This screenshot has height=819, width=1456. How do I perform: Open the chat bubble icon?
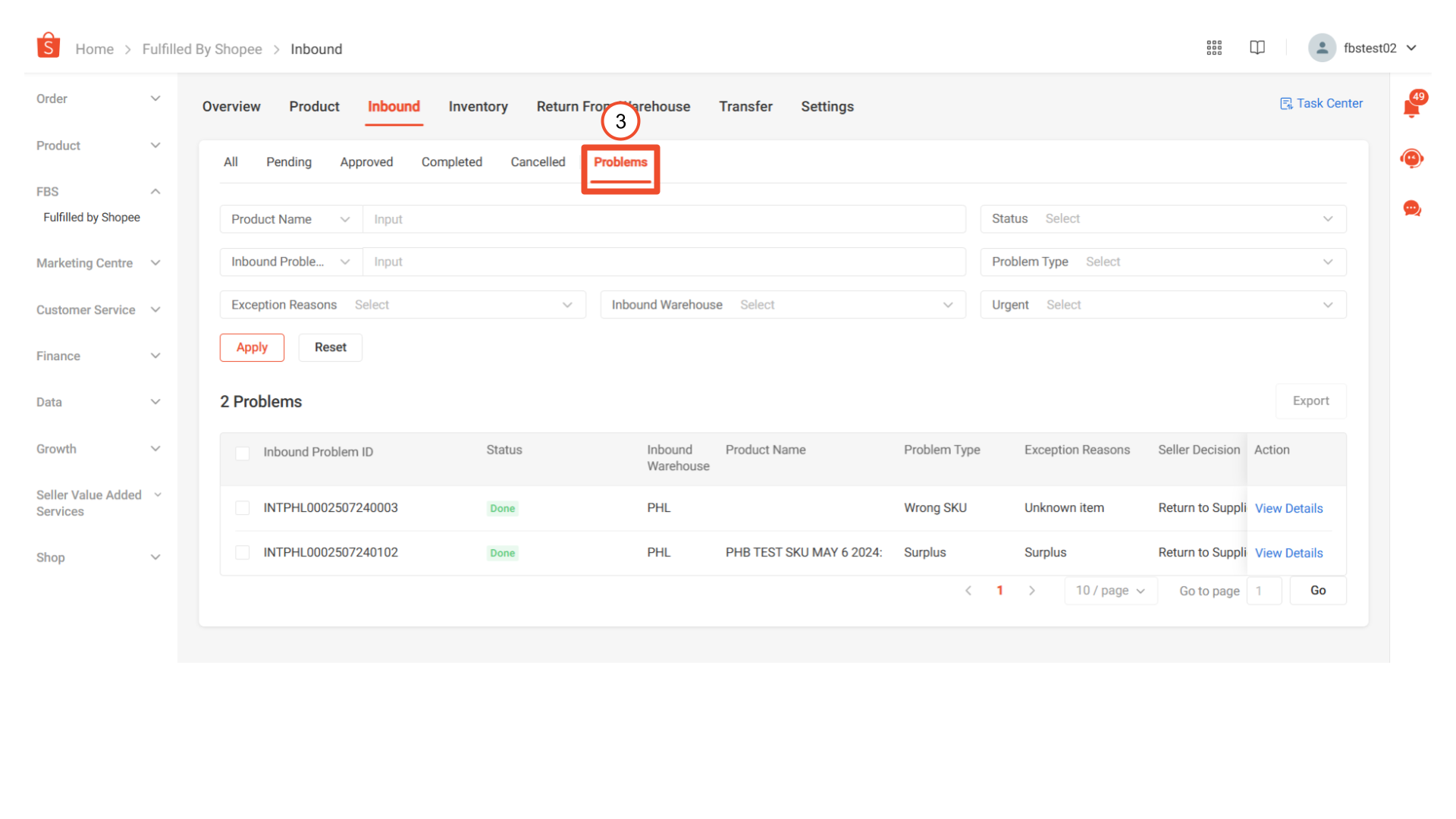pyautogui.click(x=1412, y=209)
